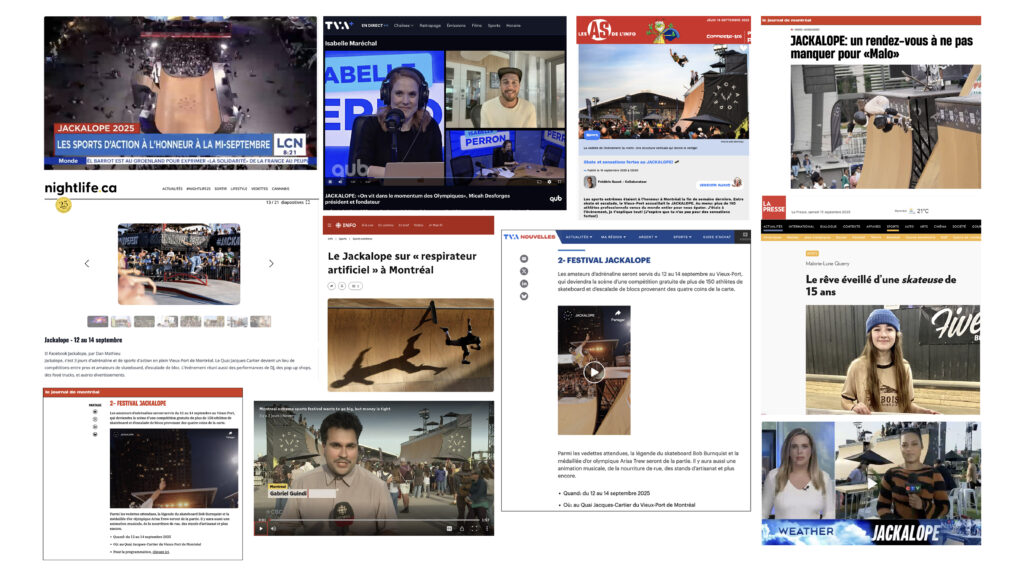Select first thumbnail in nightlife.ca slideshow strip
This screenshot has width=1024, height=576.
pos(97,322)
